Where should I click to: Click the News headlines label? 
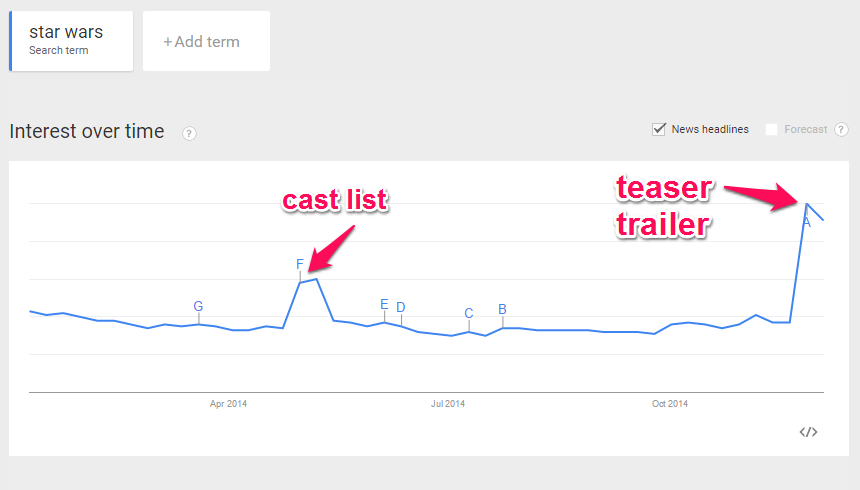(710, 129)
